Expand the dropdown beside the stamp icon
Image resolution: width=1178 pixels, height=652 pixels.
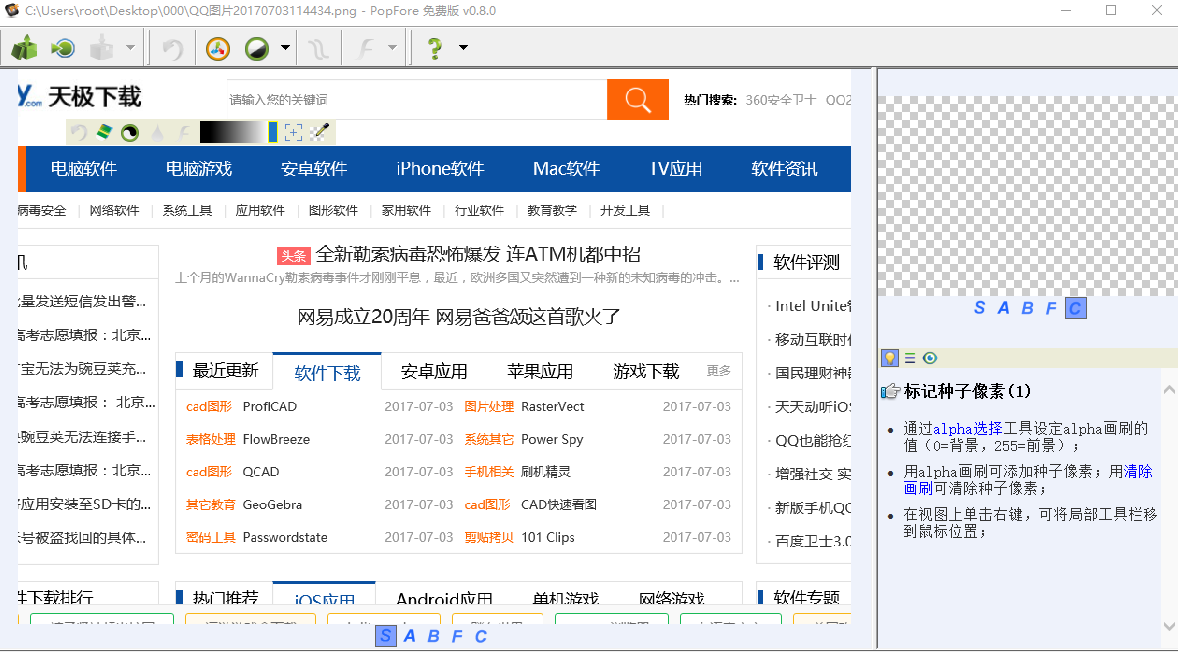coord(130,47)
